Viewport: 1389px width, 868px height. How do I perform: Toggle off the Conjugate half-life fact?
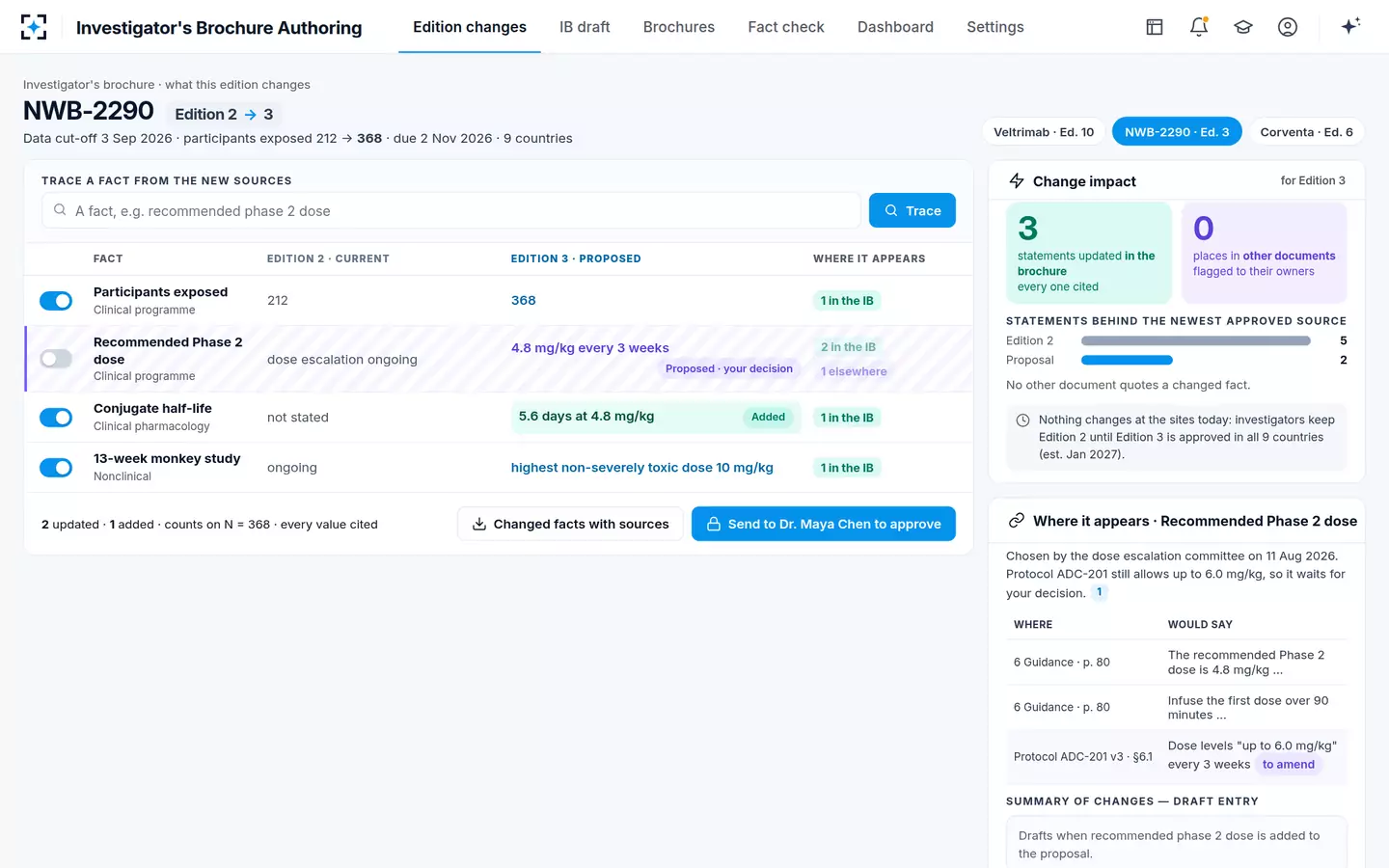(56, 418)
